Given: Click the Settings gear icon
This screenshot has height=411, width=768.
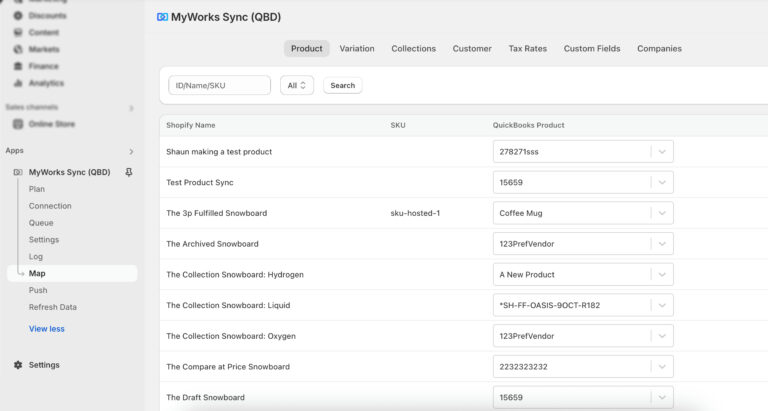Looking at the screenshot, I should (x=18, y=365).
